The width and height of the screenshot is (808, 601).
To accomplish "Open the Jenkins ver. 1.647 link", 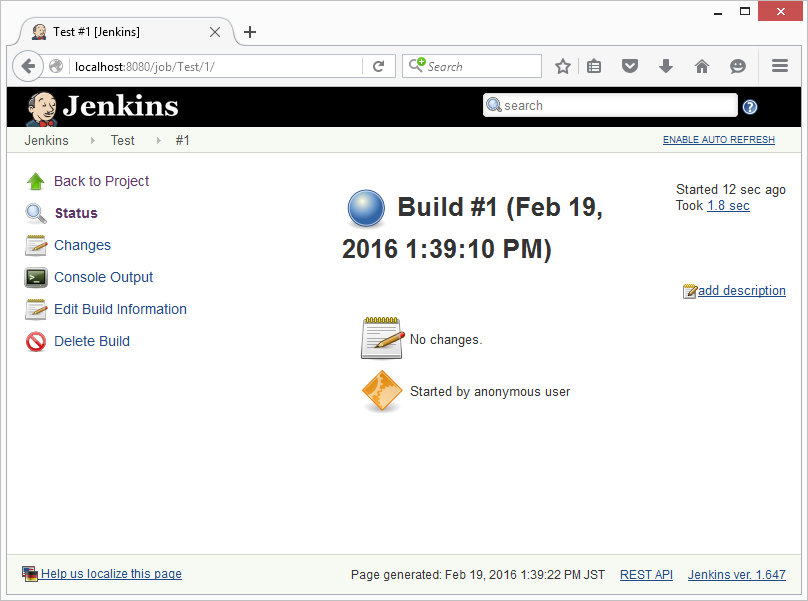I will click(x=737, y=575).
